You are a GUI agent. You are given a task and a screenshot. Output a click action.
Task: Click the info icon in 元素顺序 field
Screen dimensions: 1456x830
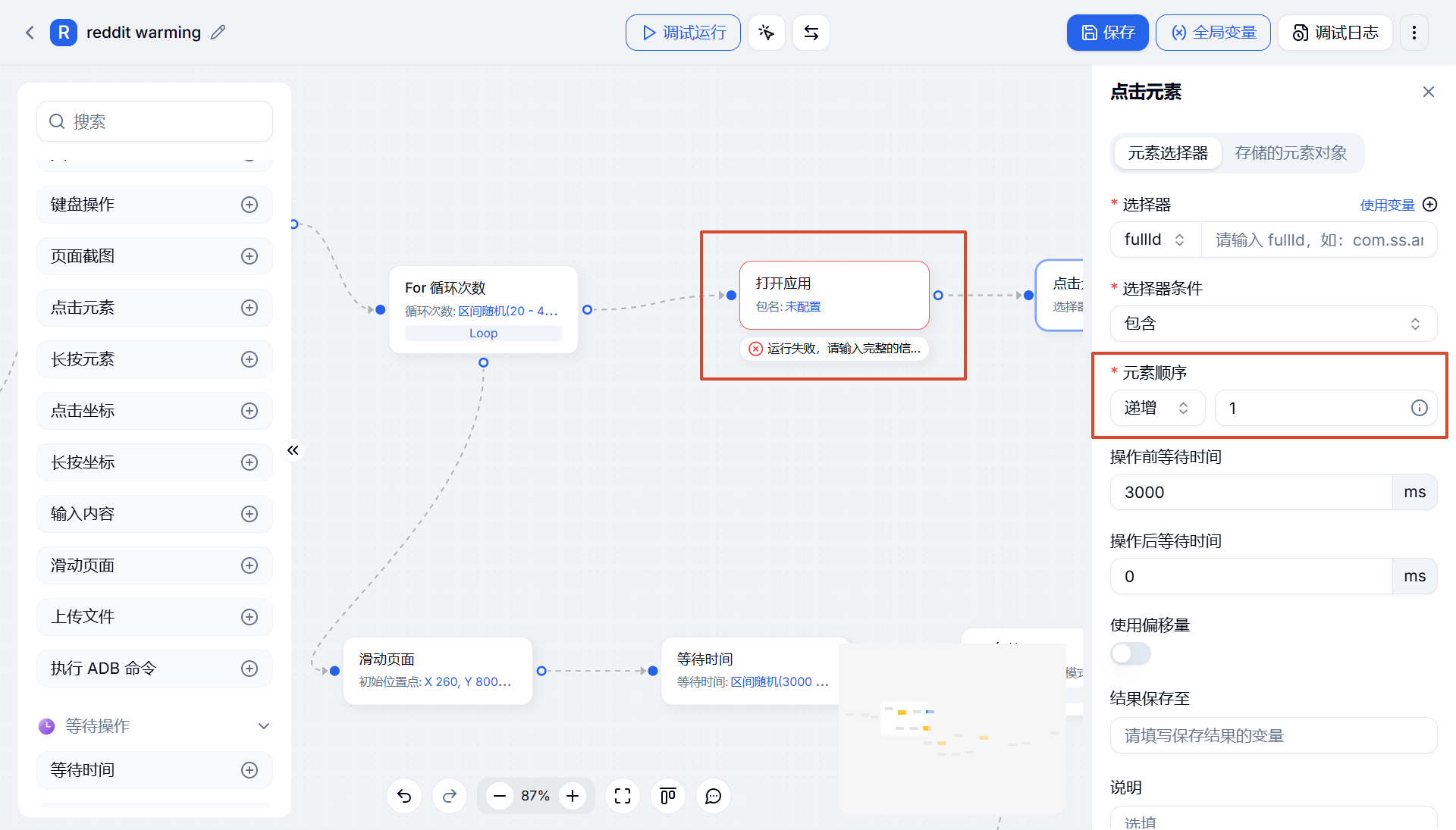[x=1420, y=409]
